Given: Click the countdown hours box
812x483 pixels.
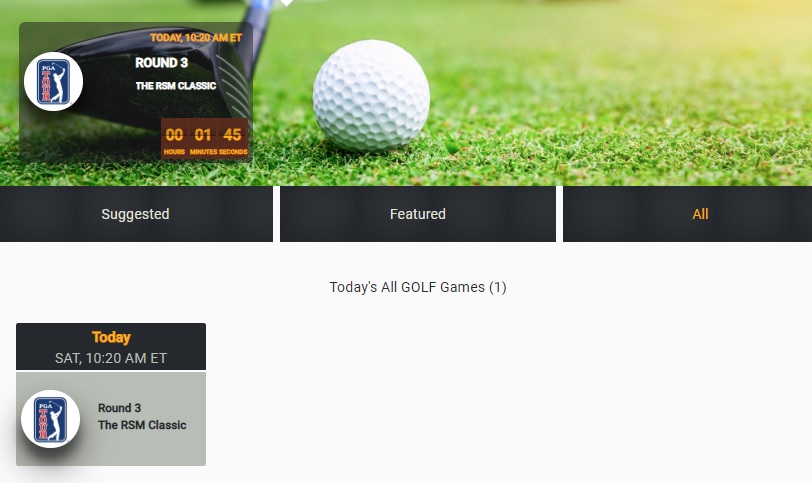Looking at the screenshot, I should [175, 139].
